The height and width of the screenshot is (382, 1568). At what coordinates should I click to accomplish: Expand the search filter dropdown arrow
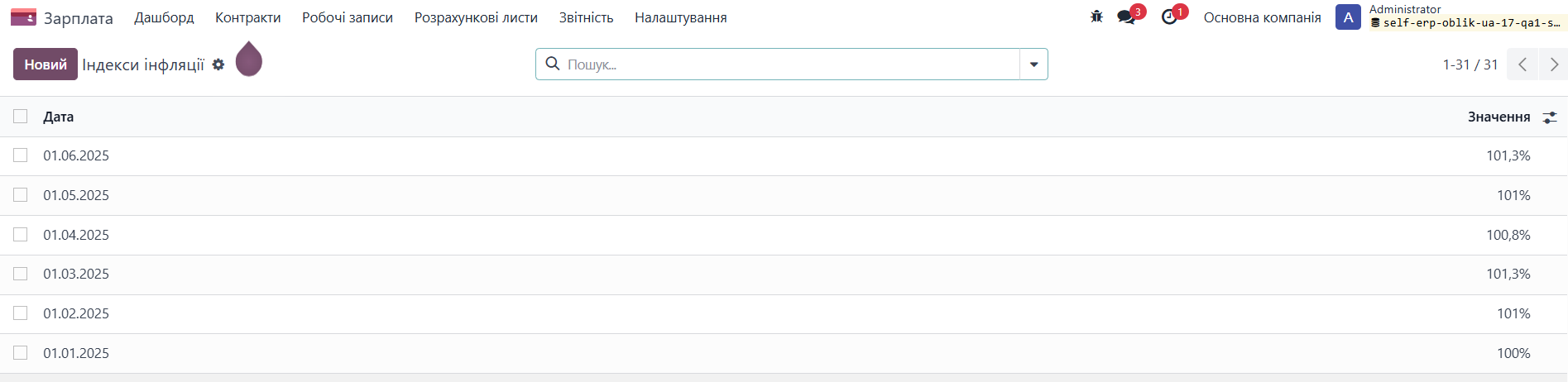pyautogui.click(x=1033, y=64)
